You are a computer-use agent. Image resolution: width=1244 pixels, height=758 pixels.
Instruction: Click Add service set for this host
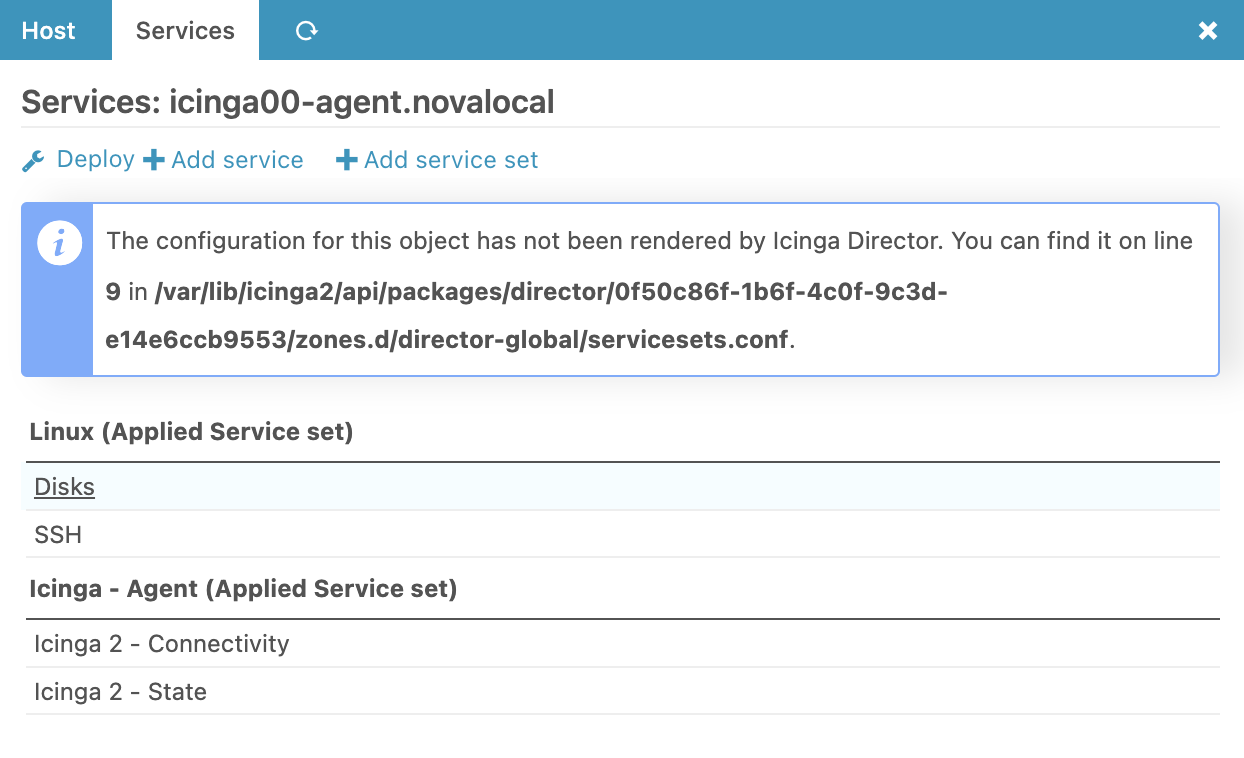(x=447, y=159)
